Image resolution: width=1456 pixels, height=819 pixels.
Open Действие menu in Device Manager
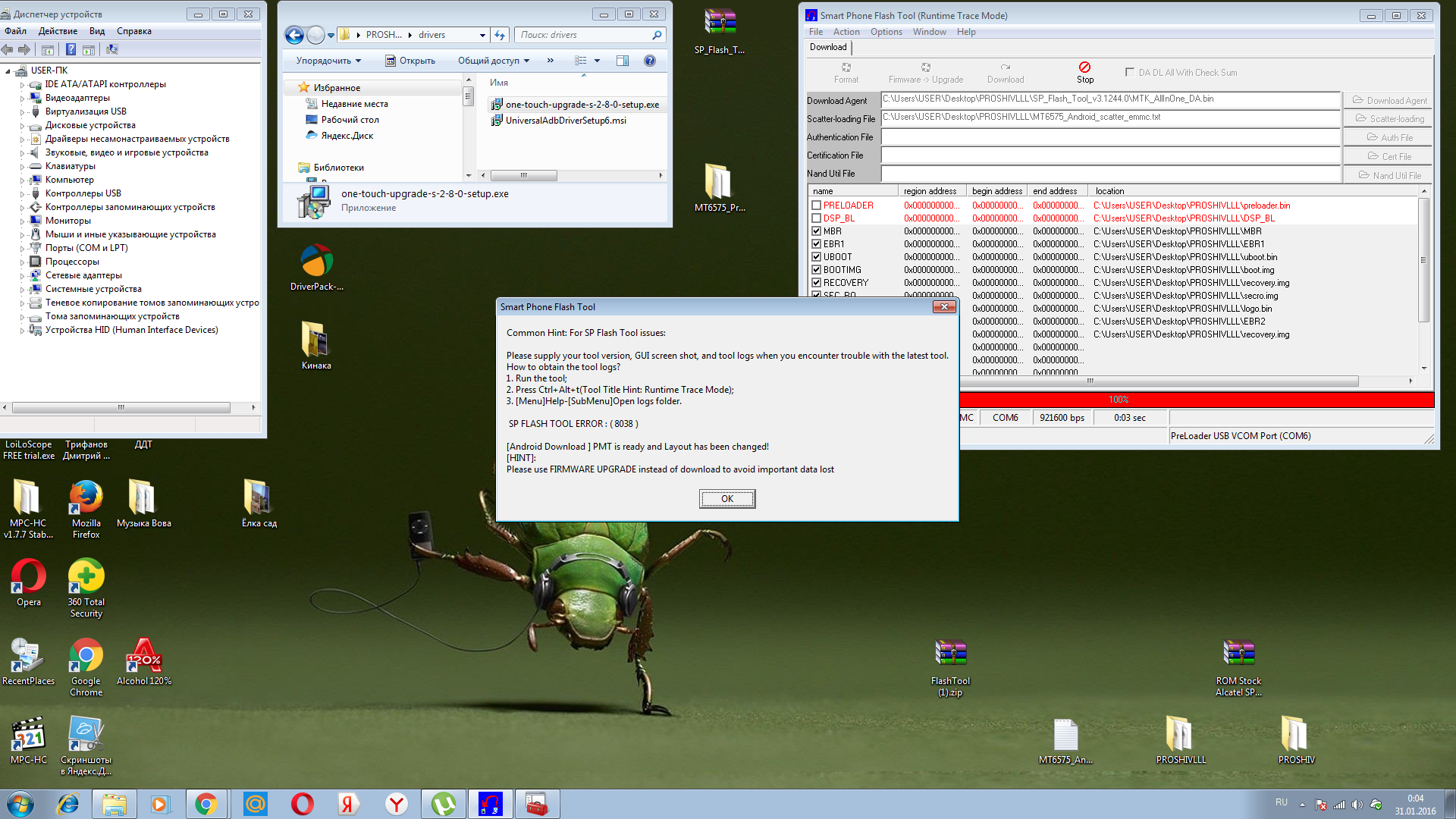pyautogui.click(x=58, y=31)
